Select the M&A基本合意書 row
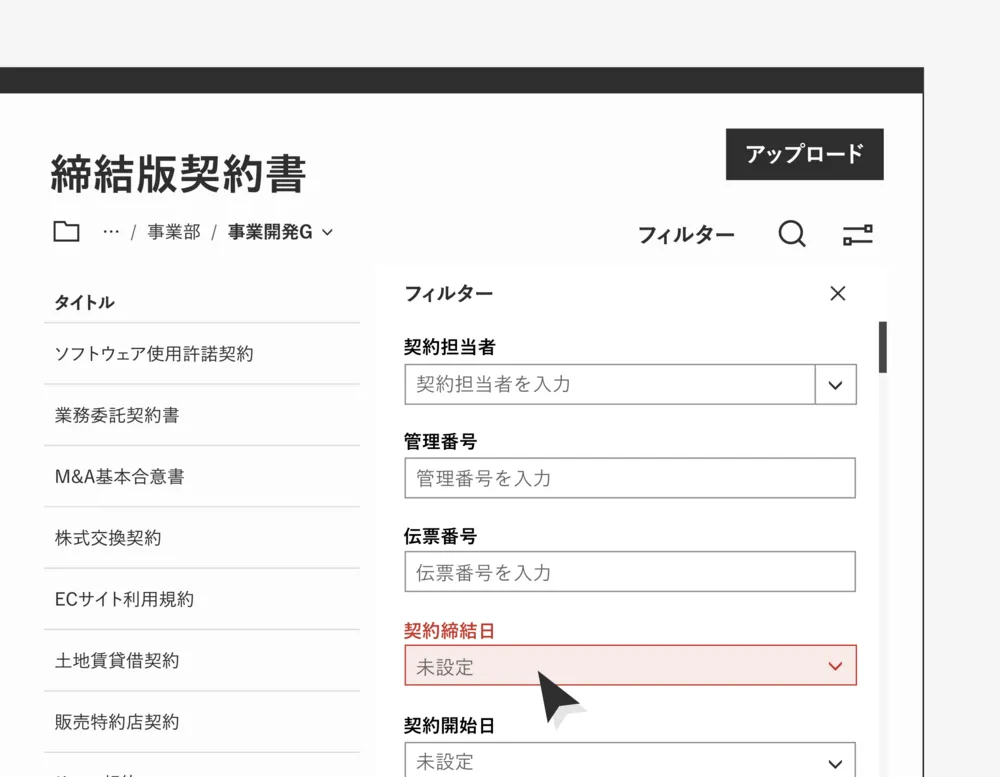 (120, 477)
